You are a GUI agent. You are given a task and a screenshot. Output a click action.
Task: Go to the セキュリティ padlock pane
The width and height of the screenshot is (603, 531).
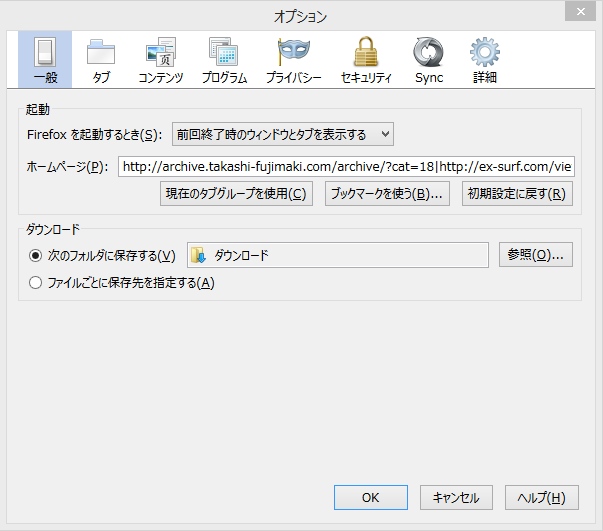click(x=366, y=60)
